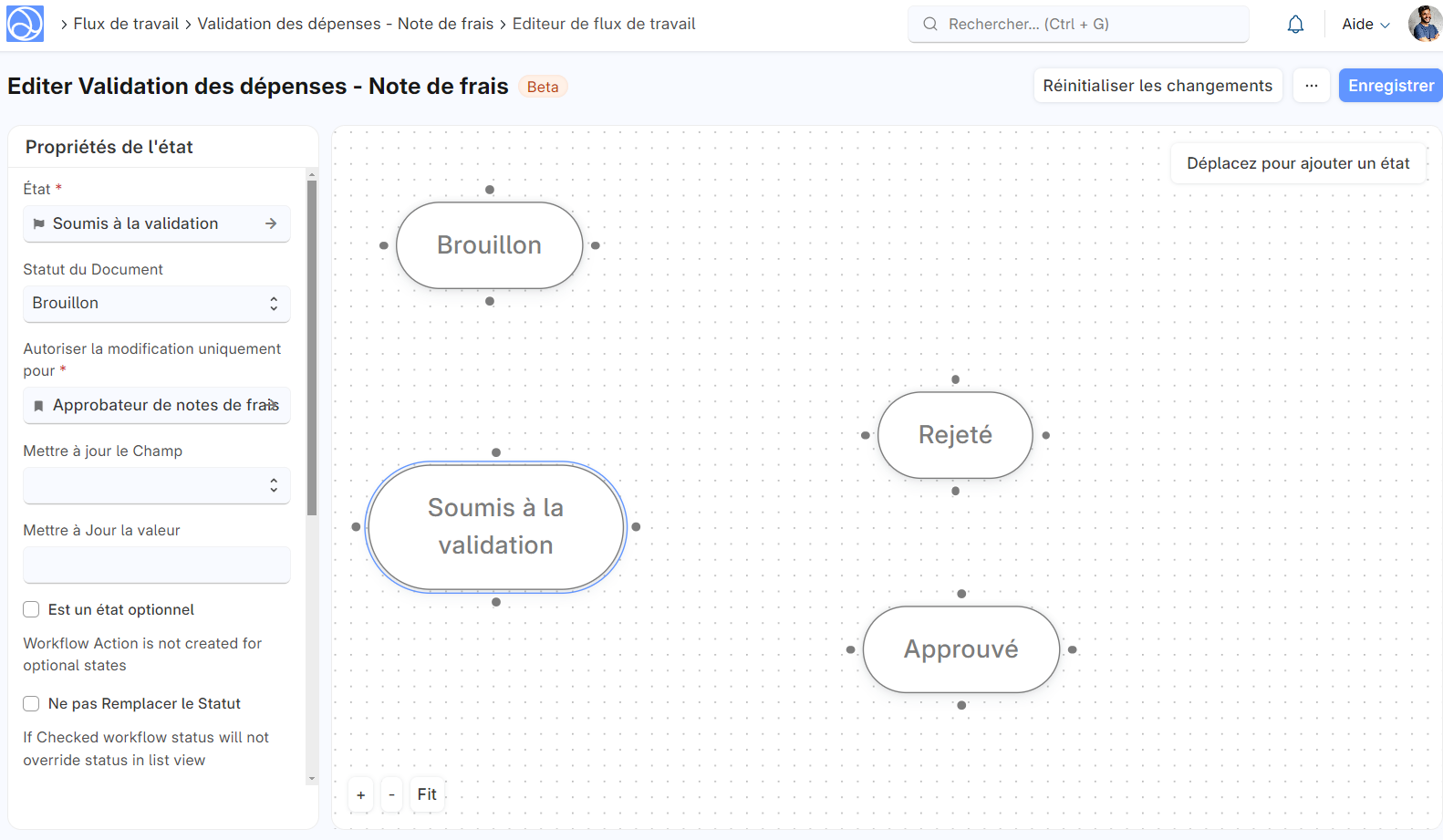Click the properties panel vertical scrollbar
The width and height of the screenshot is (1443, 840).
point(312,347)
